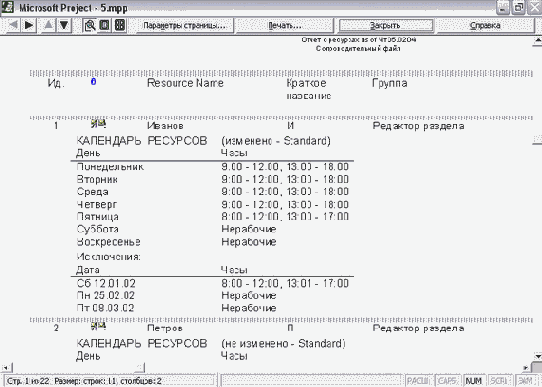The image size is (542, 387).
Task: Go to previous page with left arrow
Action: click(13, 25)
